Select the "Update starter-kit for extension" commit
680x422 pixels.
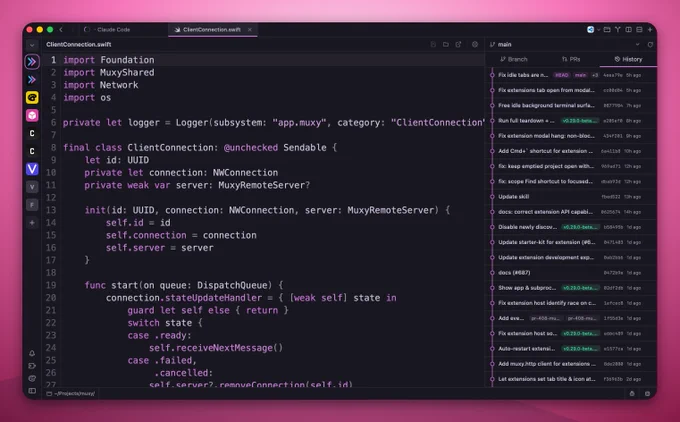[572, 242]
